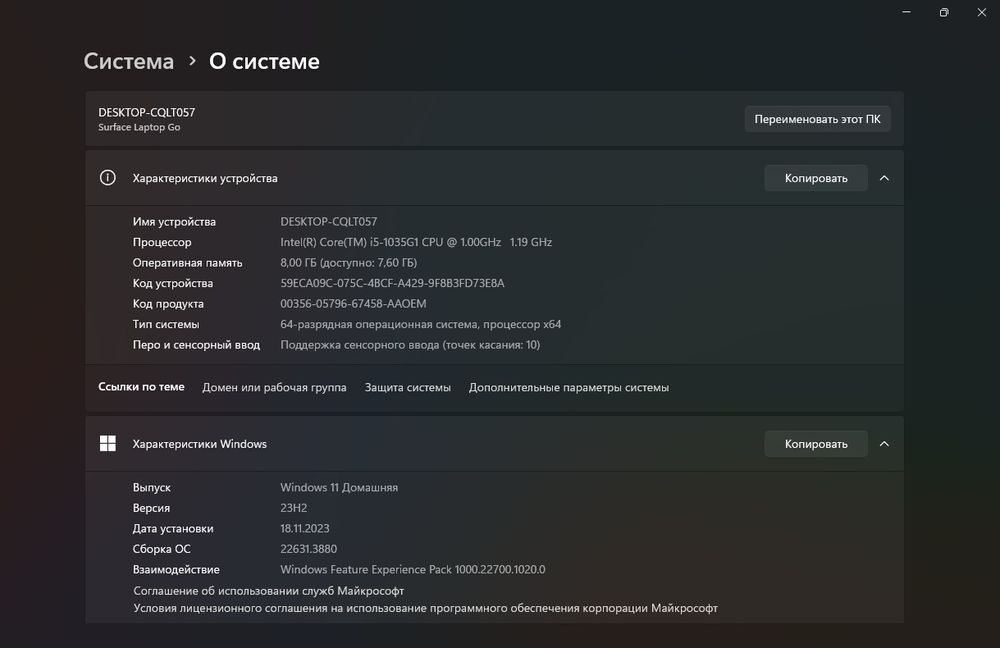
Task: Click the Характеристики устройства header title
Action: pos(205,178)
